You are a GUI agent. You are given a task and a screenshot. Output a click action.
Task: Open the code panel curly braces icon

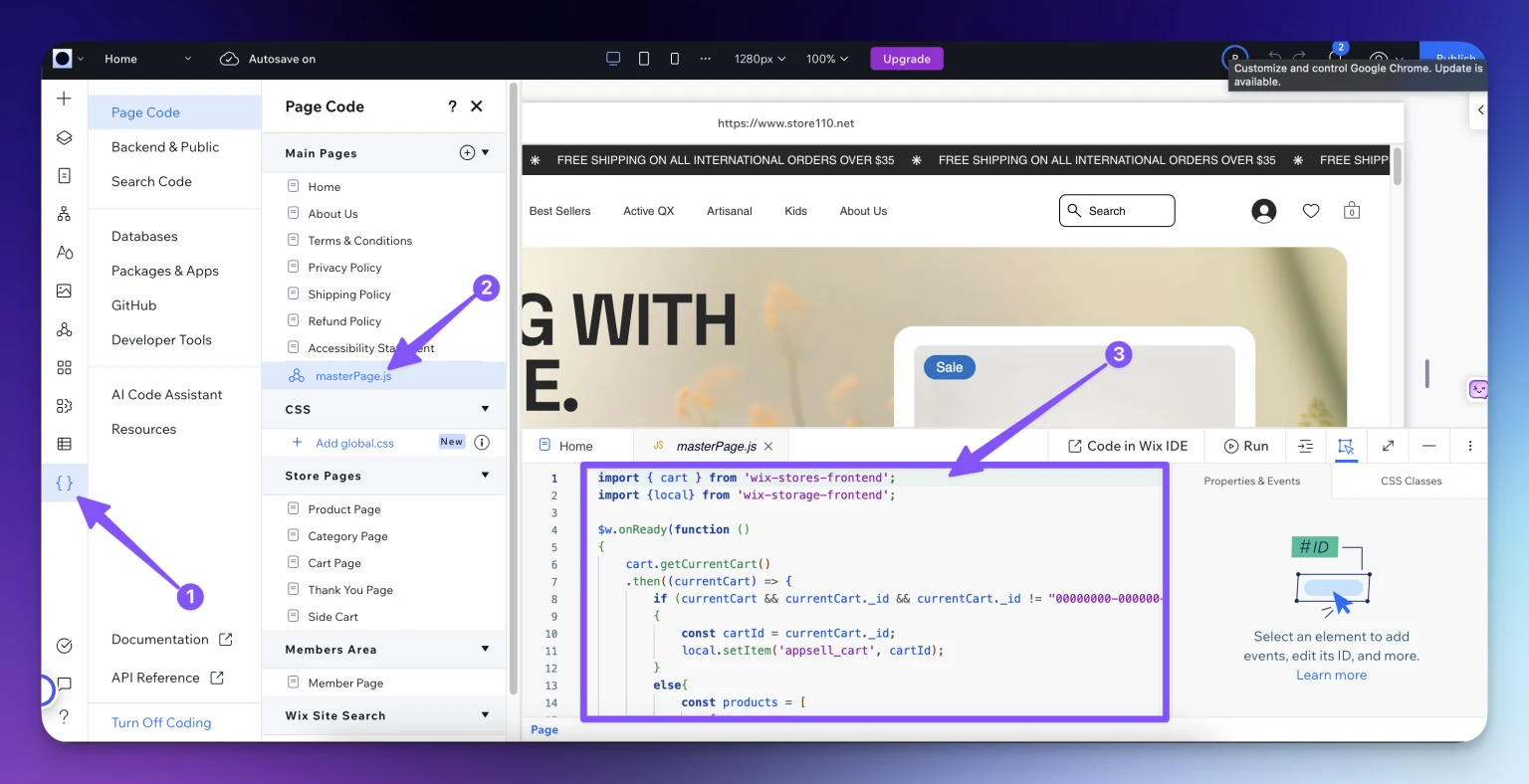tap(64, 483)
